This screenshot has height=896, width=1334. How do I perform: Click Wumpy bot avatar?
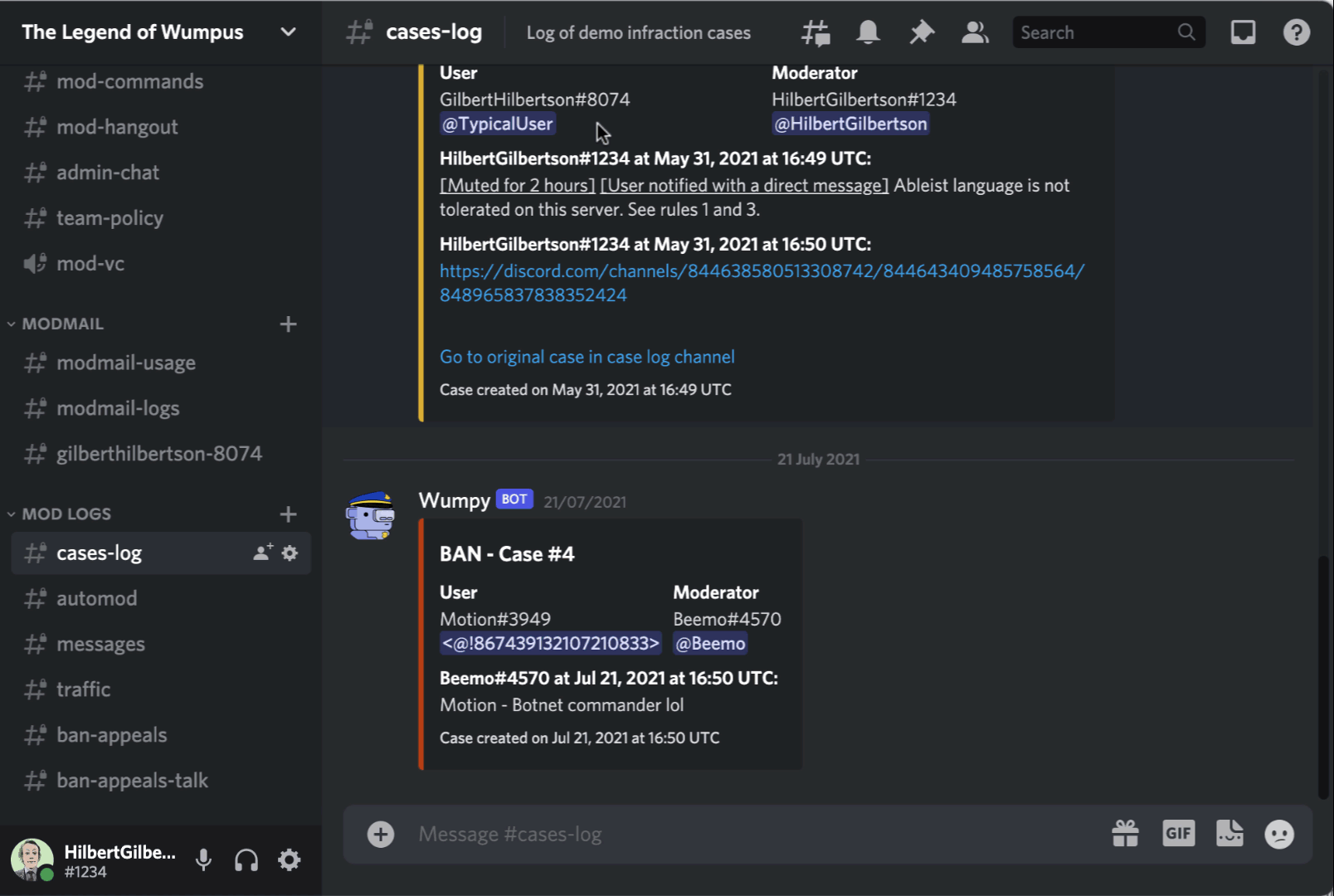coord(370,515)
